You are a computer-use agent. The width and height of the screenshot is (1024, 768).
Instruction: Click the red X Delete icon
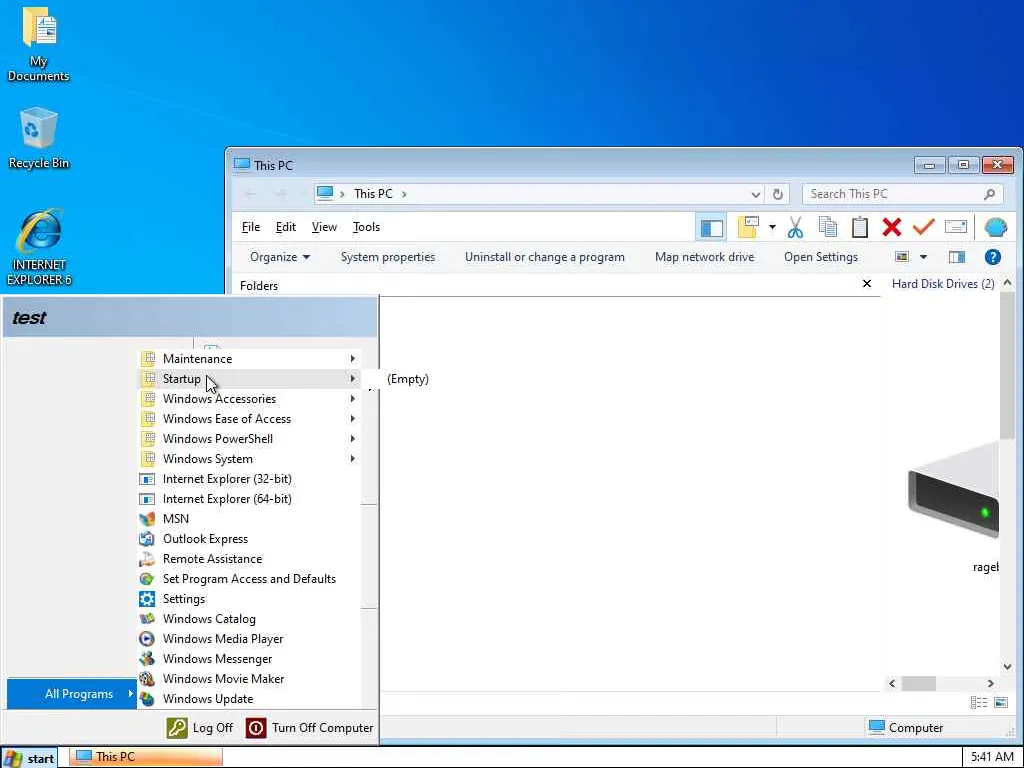[891, 227]
